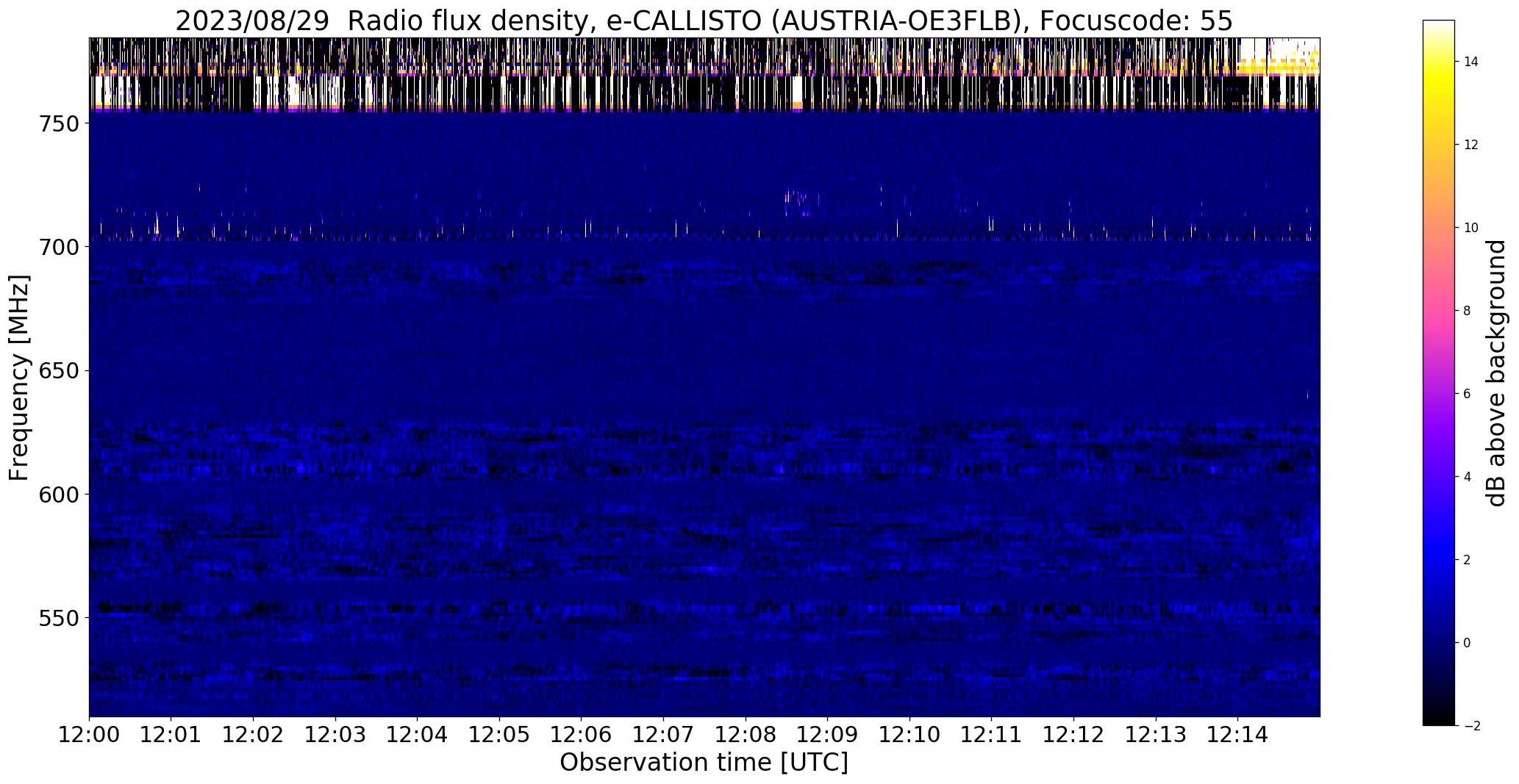Click the 12:03 time tick label
The height and width of the screenshot is (784, 1519).
(x=335, y=734)
